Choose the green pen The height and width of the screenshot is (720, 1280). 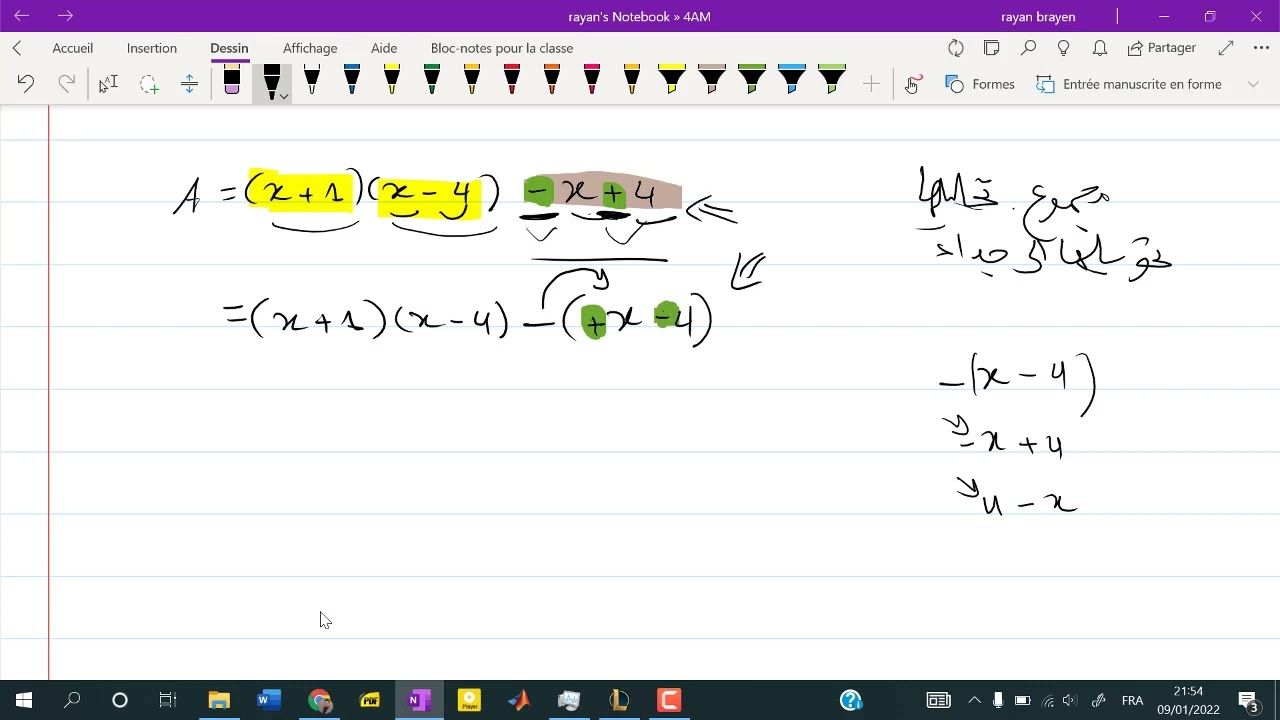point(432,80)
